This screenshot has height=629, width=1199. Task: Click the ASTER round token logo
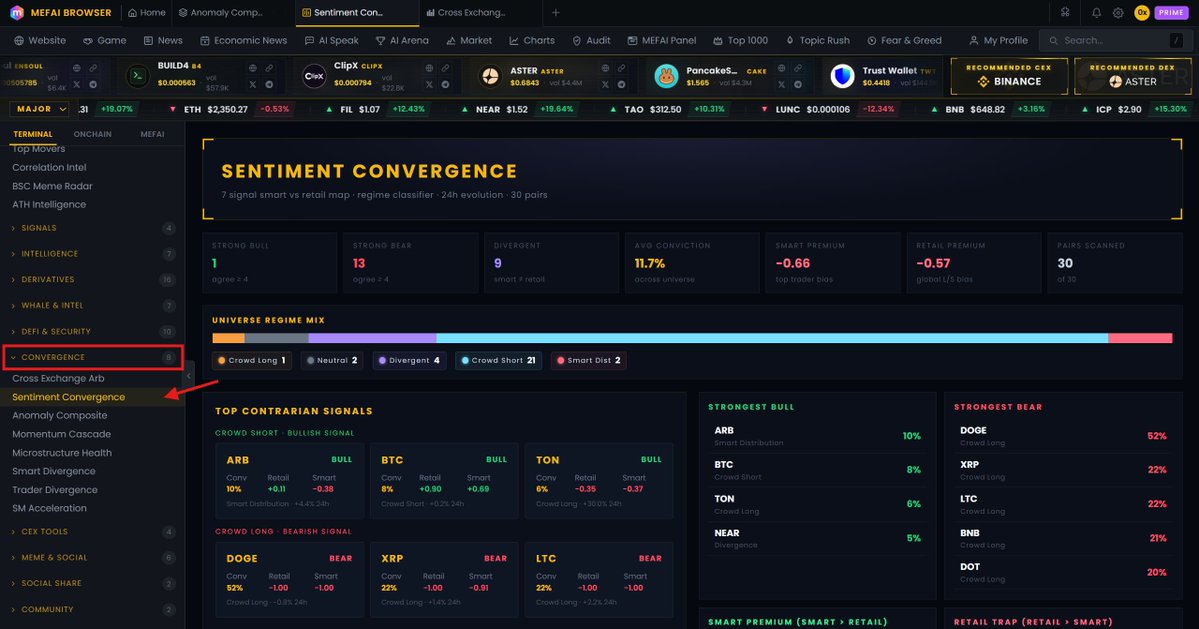490,76
